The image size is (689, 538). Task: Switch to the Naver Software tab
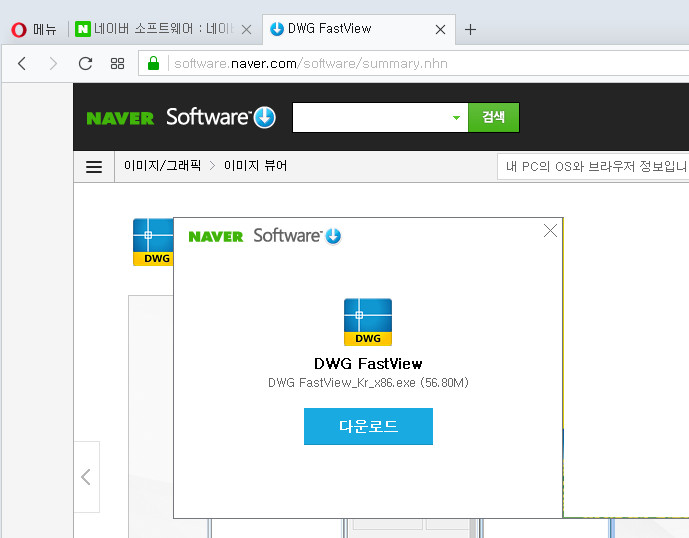155,29
